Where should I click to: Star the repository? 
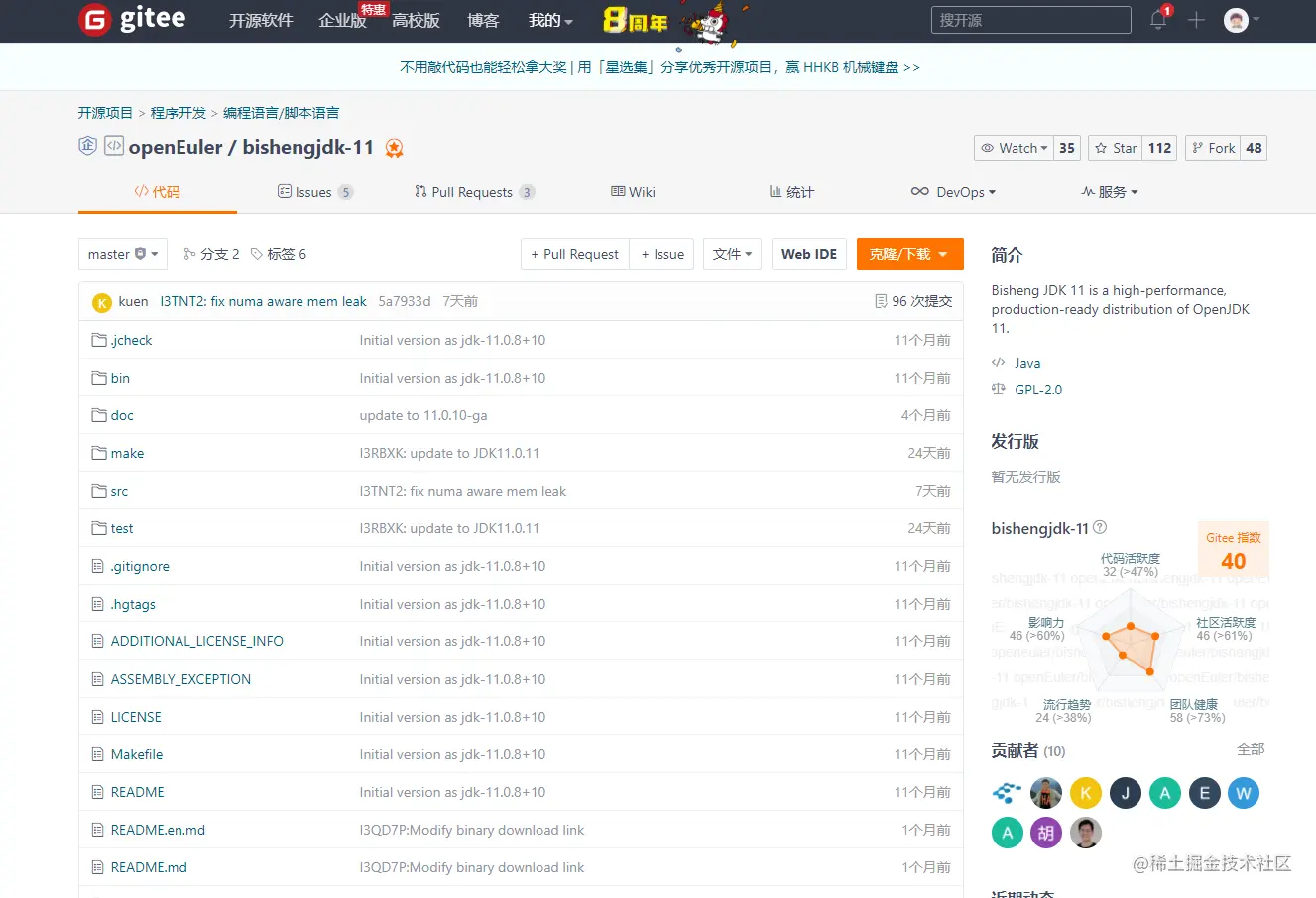click(x=1116, y=148)
